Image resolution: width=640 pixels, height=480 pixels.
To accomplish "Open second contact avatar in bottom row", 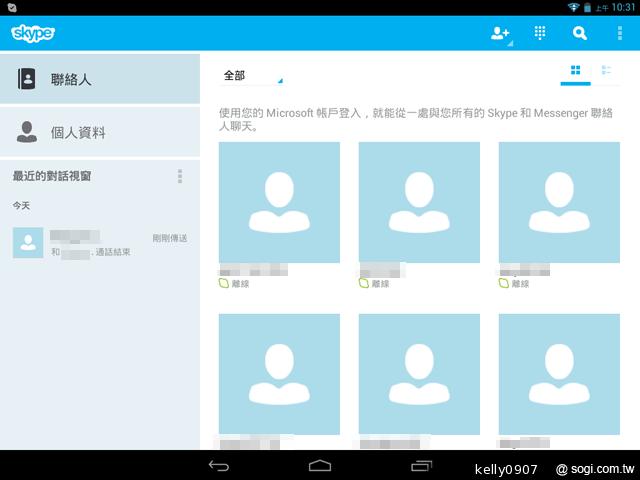I will (x=419, y=374).
